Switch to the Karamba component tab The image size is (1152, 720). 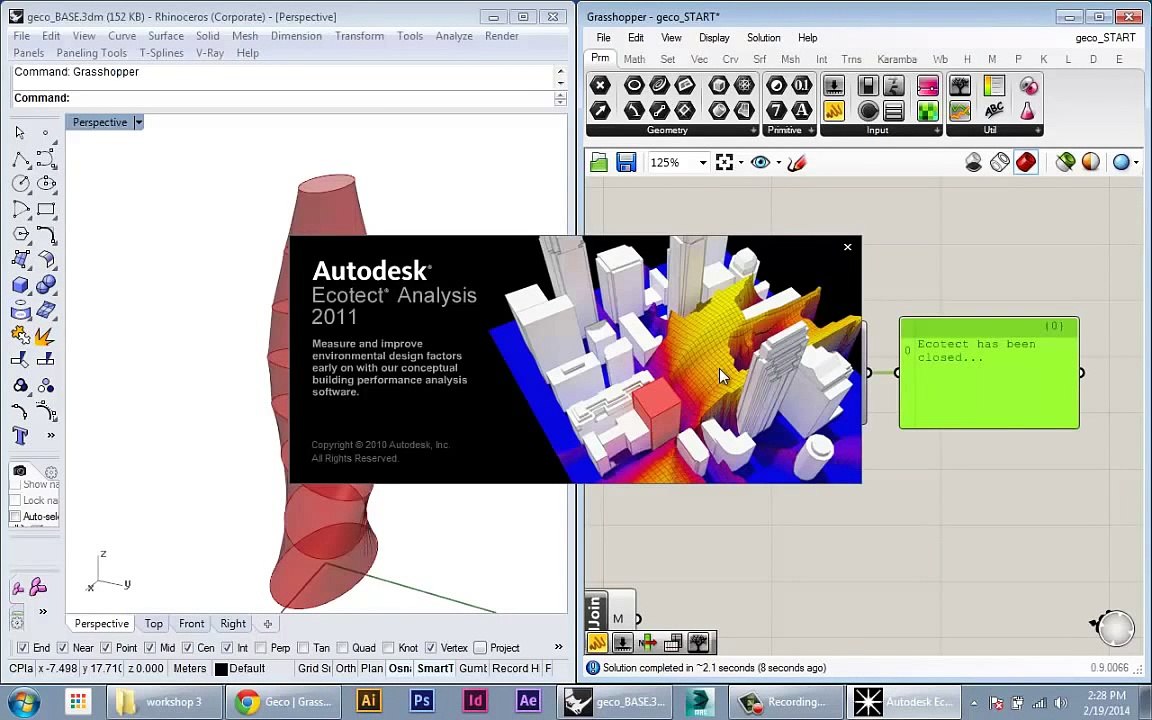click(896, 59)
